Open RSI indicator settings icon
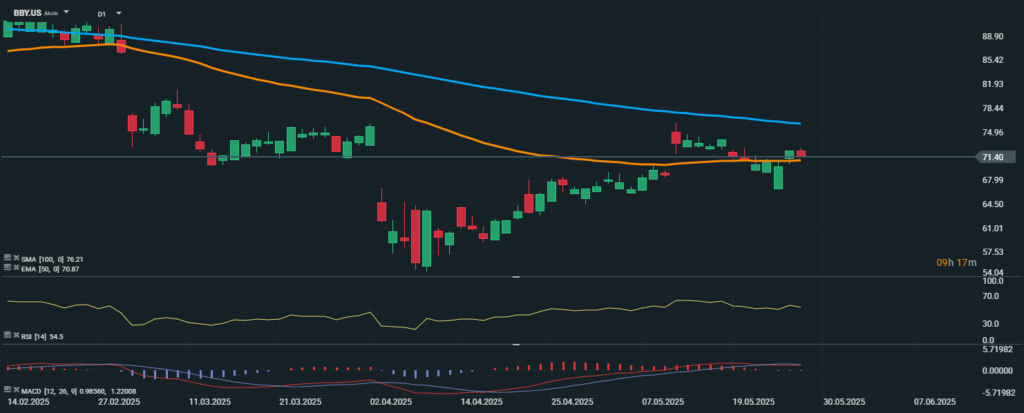Screen dimensions: 1024x413 click(6, 337)
